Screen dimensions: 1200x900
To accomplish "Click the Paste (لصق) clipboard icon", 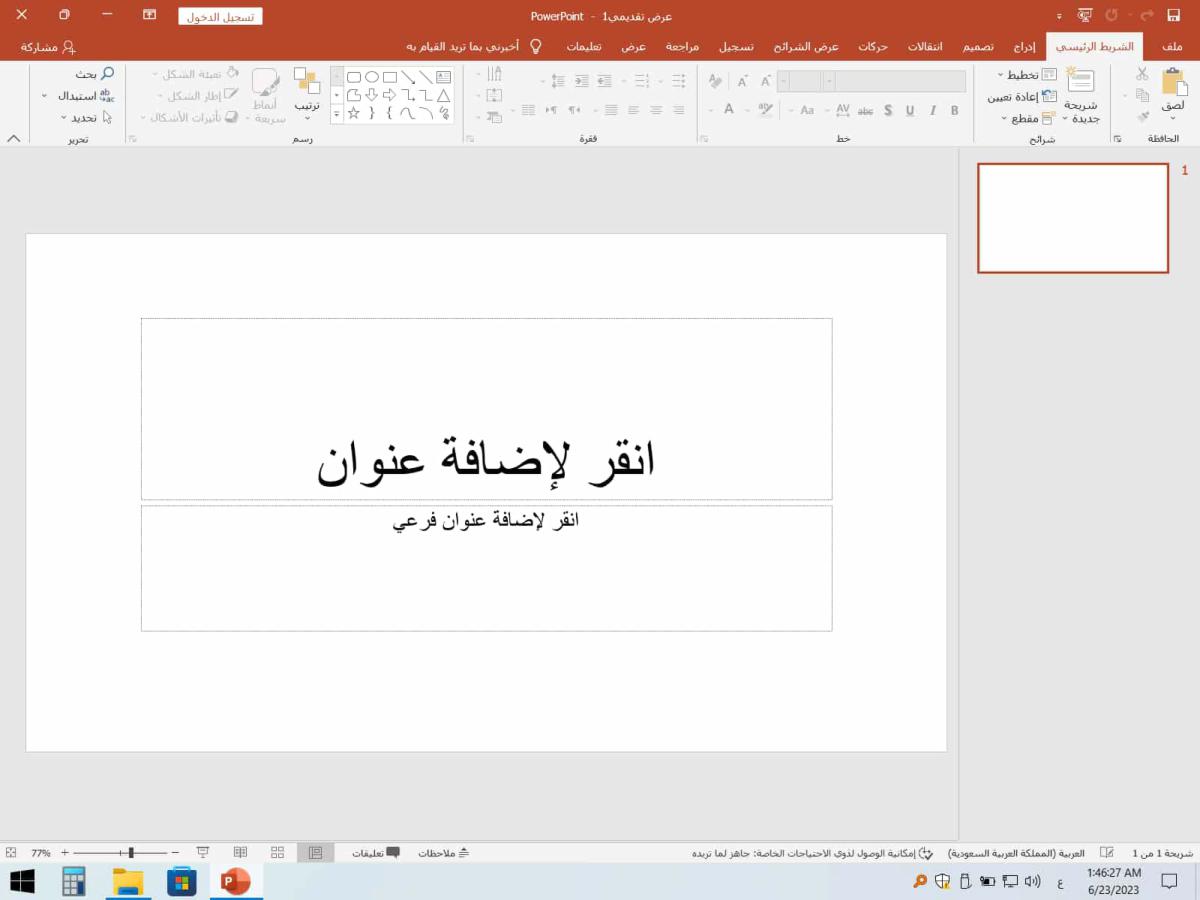I will pos(1173,83).
